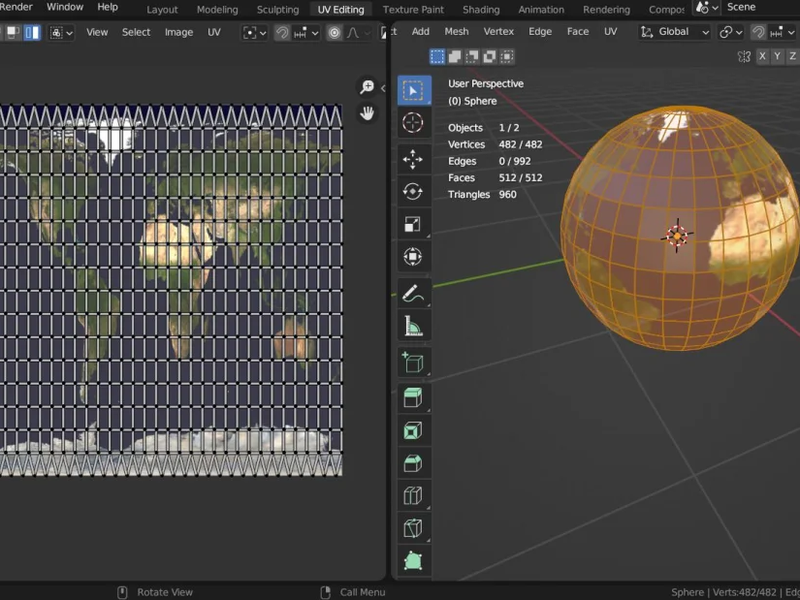The image size is (800, 600).
Task: Select the Scale tool
Action: tap(413, 224)
